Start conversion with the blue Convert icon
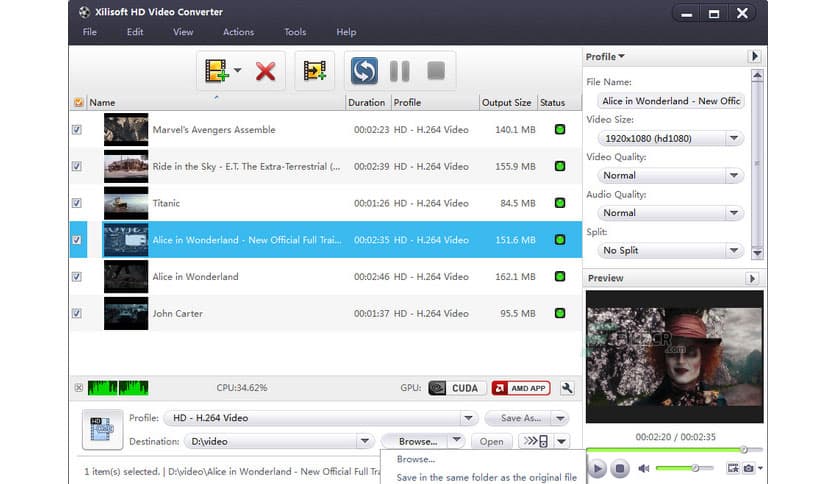Image resolution: width=836 pixels, height=484 pixels. click(364, 71)
